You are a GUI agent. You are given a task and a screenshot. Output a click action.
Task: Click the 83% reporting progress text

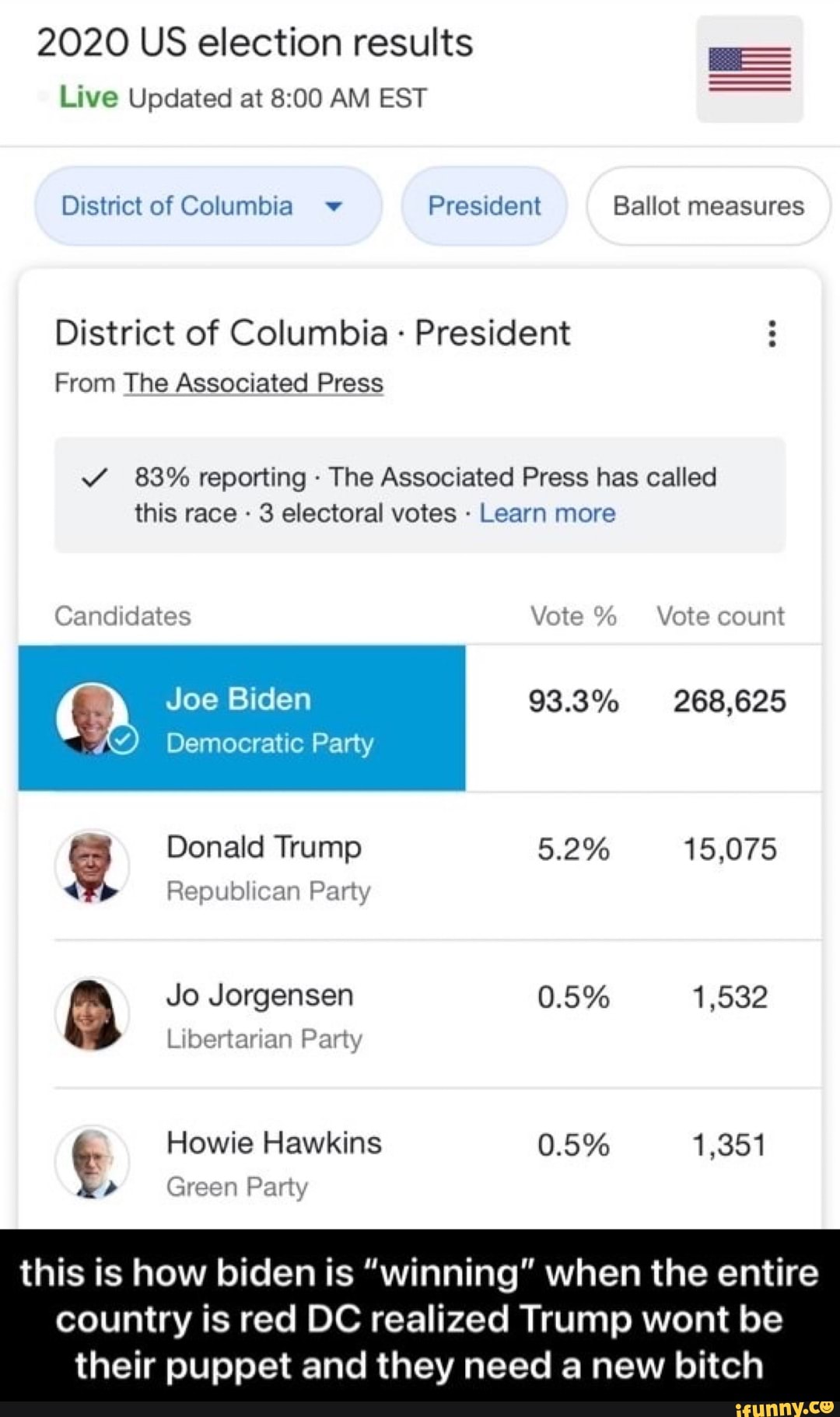click(217, 477)
